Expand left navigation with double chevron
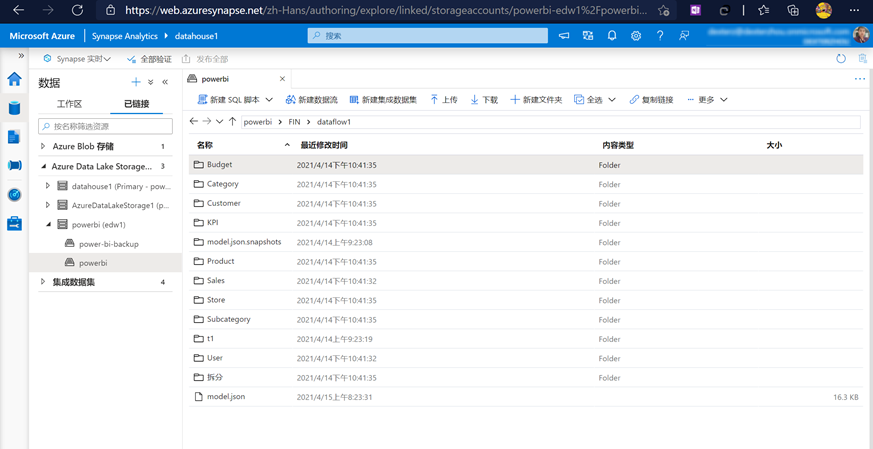 21,56
